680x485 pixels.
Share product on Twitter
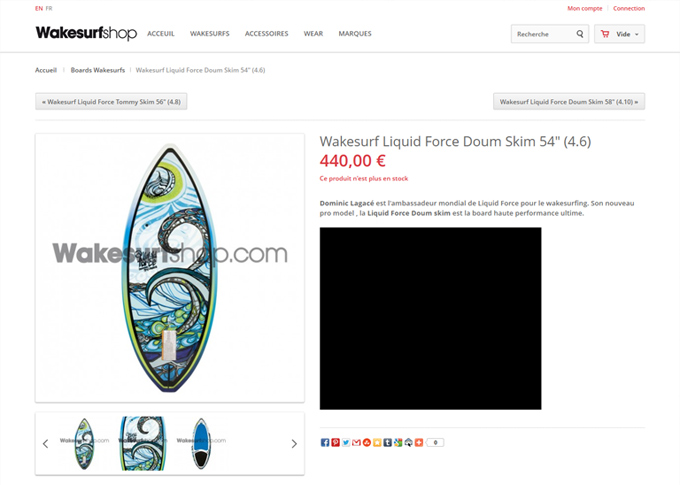coord(346,442)
